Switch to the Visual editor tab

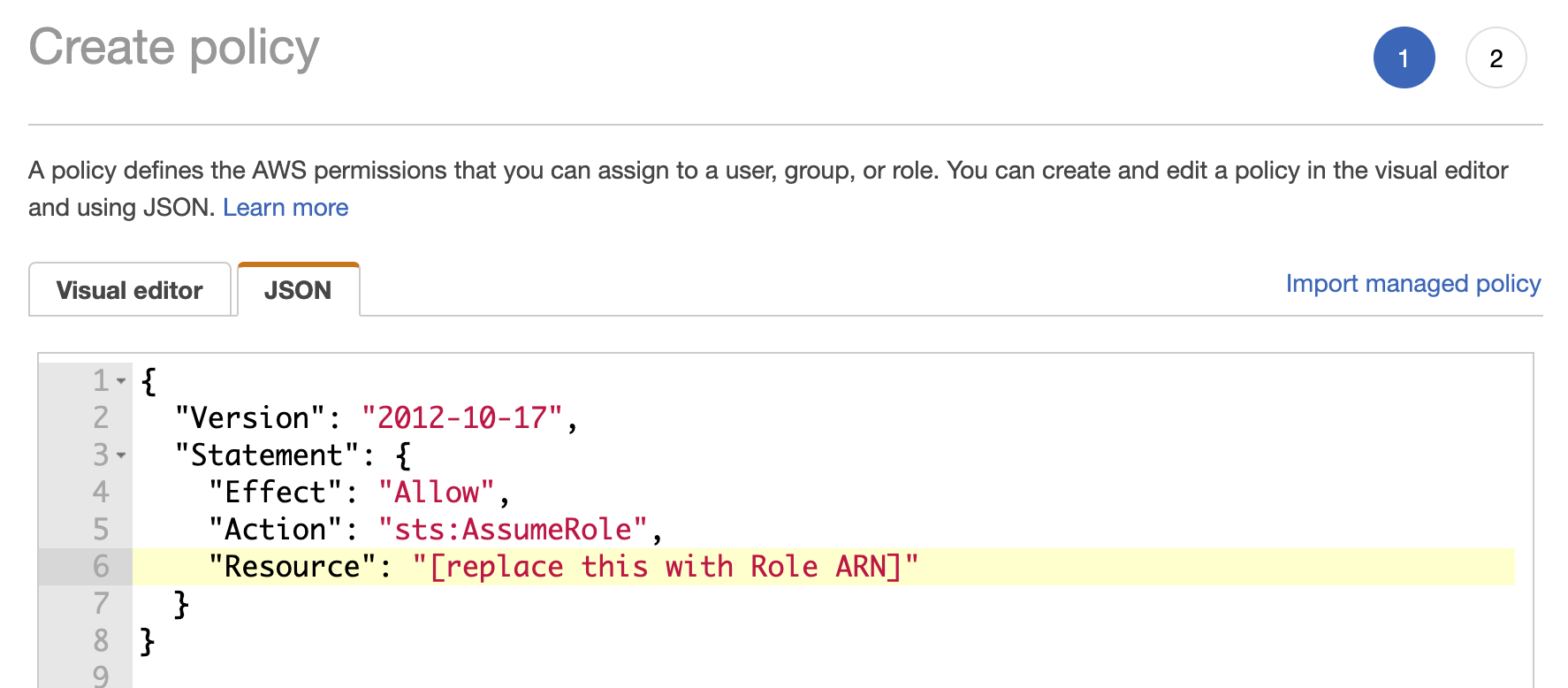[x=129, y=290]
